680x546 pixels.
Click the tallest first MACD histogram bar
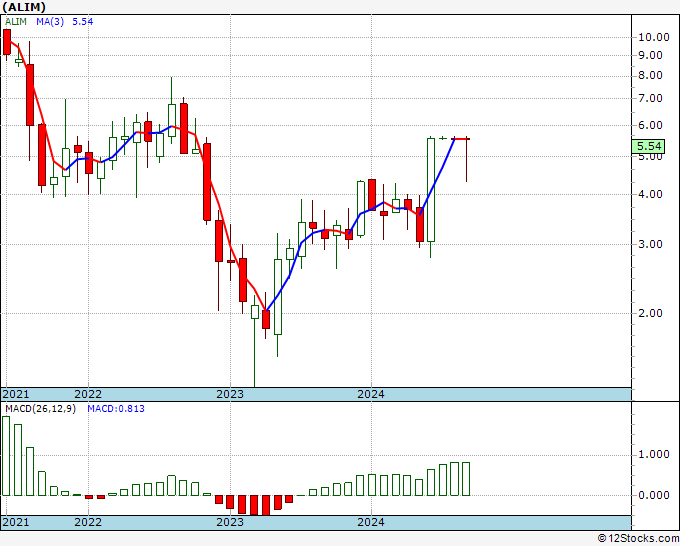(x=6, y=456)
